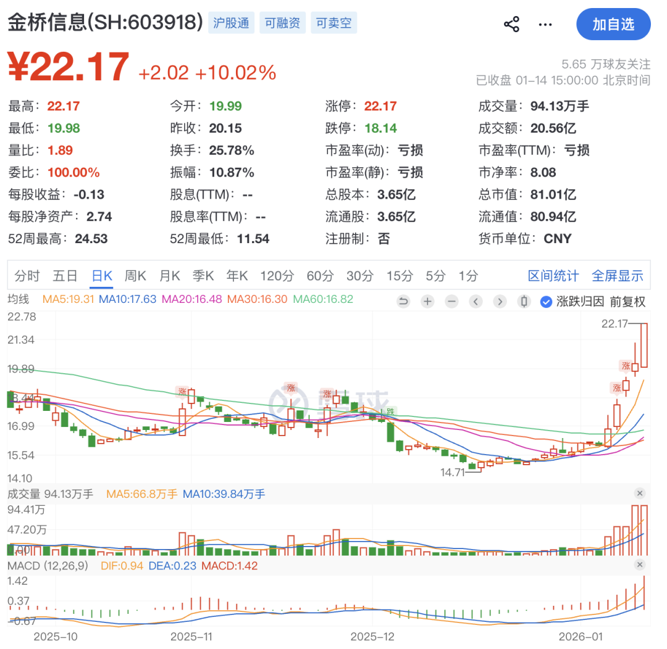Select the 周K weekly chart tab
Image resolution: width=667 pixels, height=649 pixels.
tap(135, 275)
